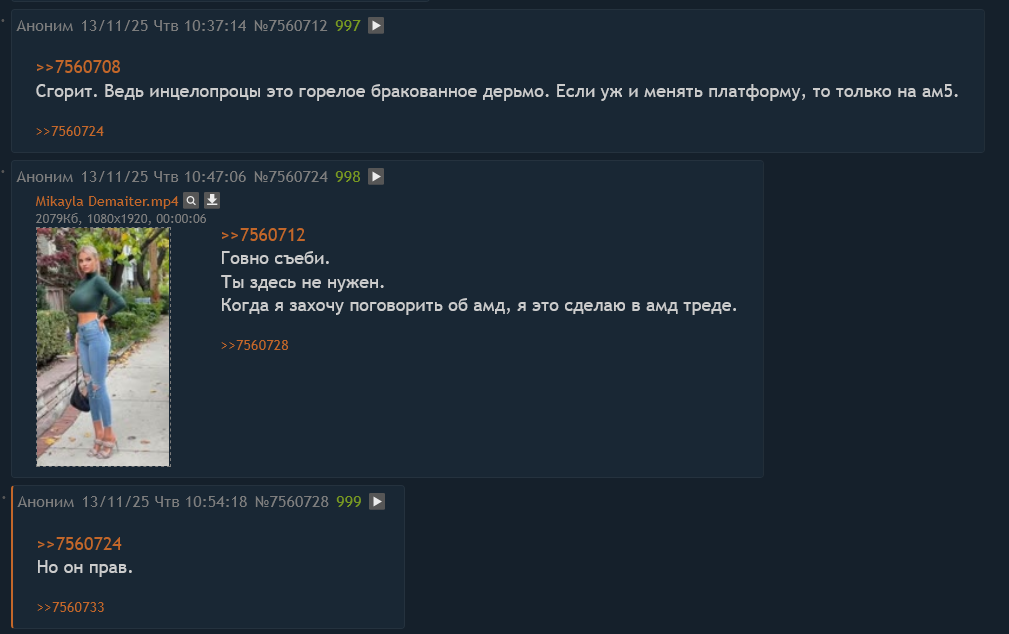The height and width of the screenshot is (634, 1009).
Task: Open the video thumbnail preview
Action: coord(103,347)
